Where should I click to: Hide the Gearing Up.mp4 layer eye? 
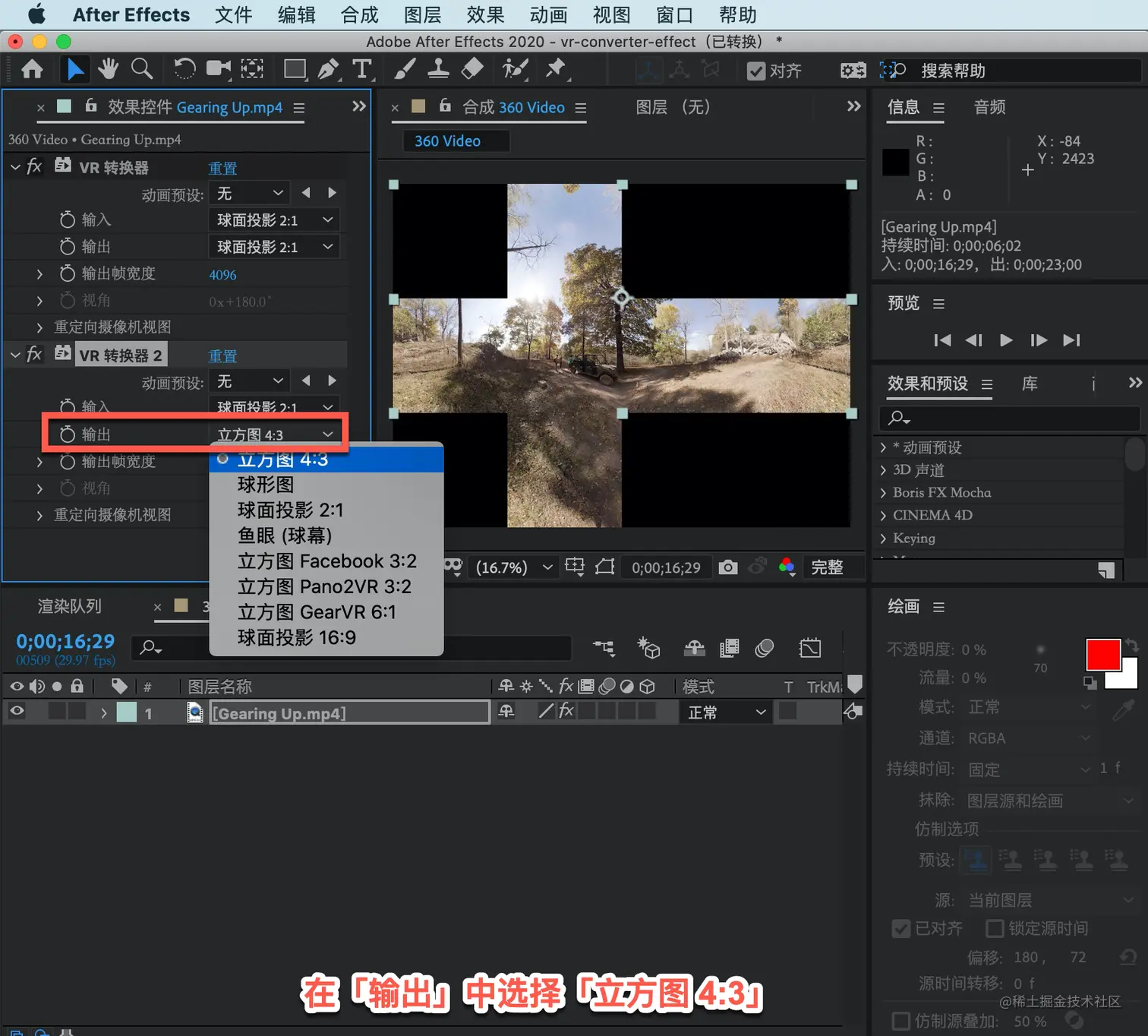pyautogui.click(x=17, y=712)
